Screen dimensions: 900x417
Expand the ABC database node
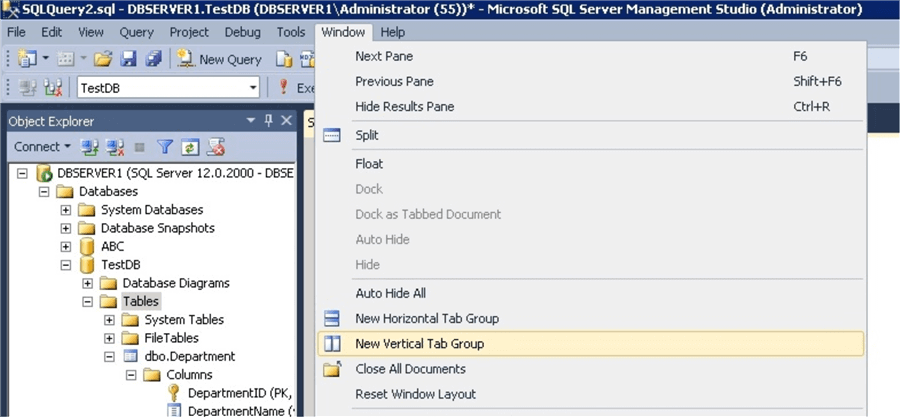pyautogui.click(x=65, y=247)
